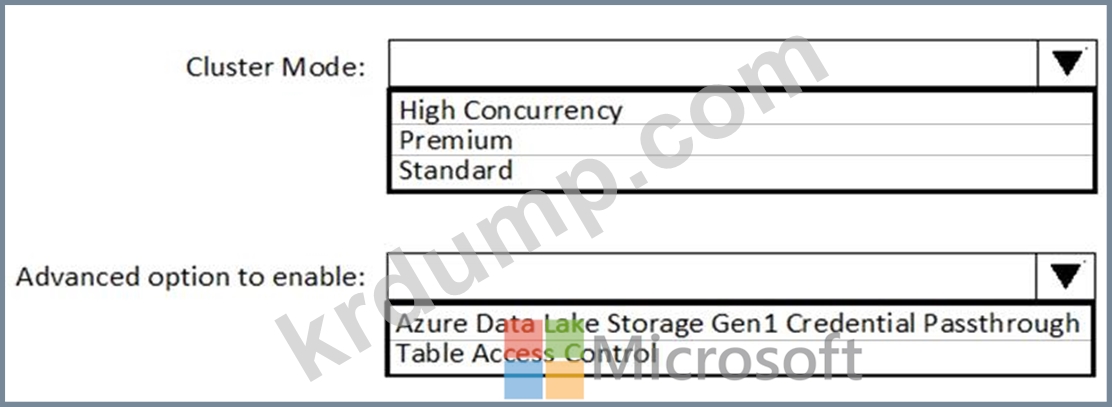The height and width of the screenshot is (407, 1112).
Task: Click the Advanced option to enable label
Action: coord(191,277)
